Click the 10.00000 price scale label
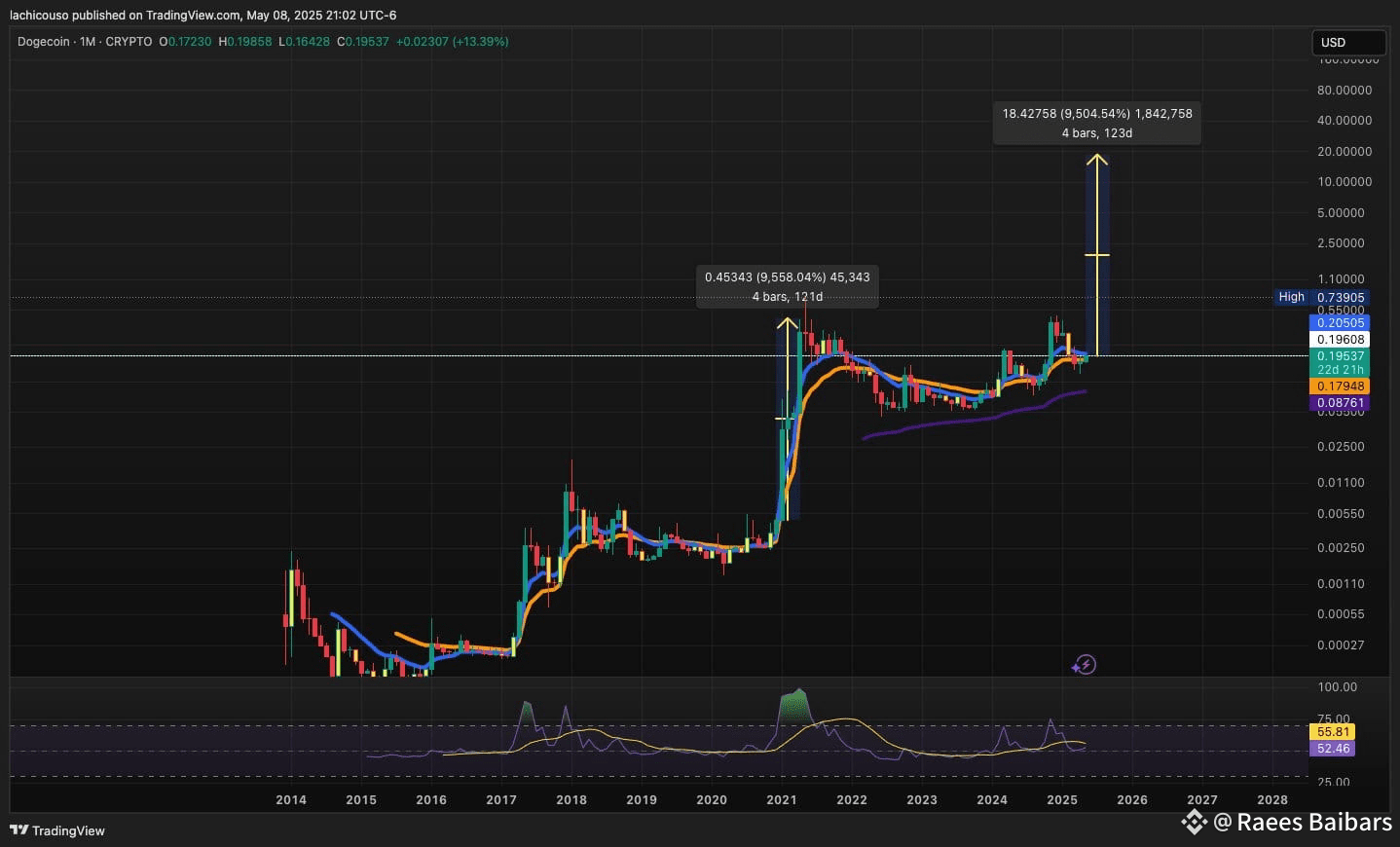 [x=1345, y=182]
